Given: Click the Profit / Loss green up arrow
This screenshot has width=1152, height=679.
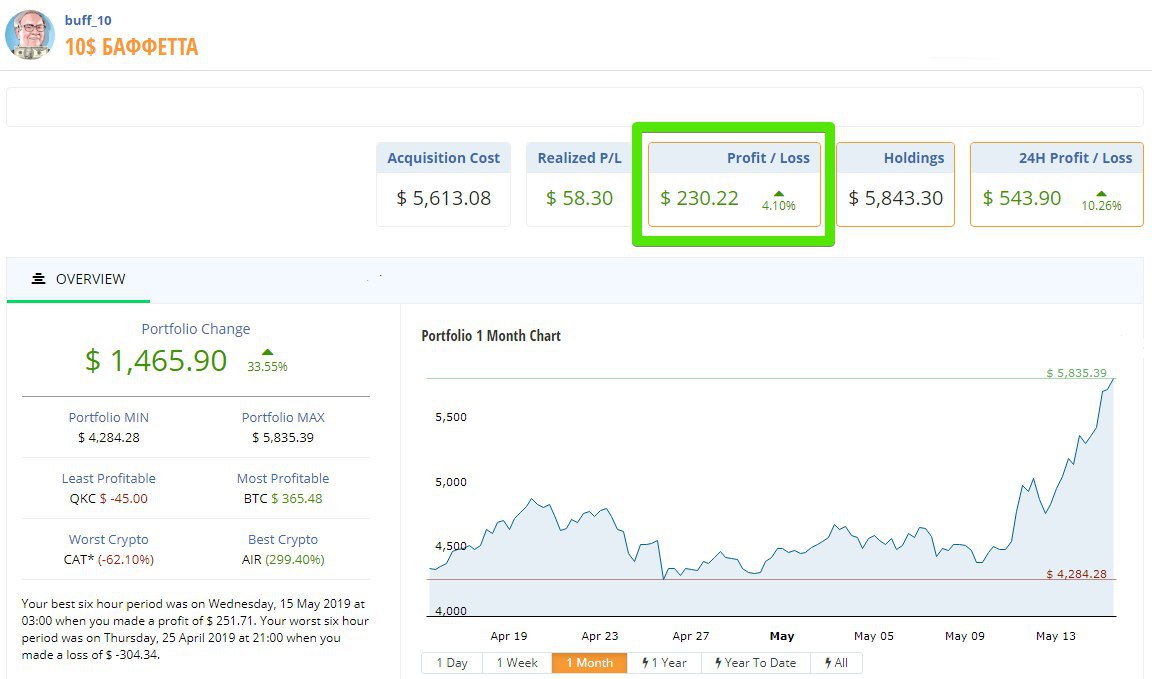Looking at the screenshot, I should coord(778,192).
